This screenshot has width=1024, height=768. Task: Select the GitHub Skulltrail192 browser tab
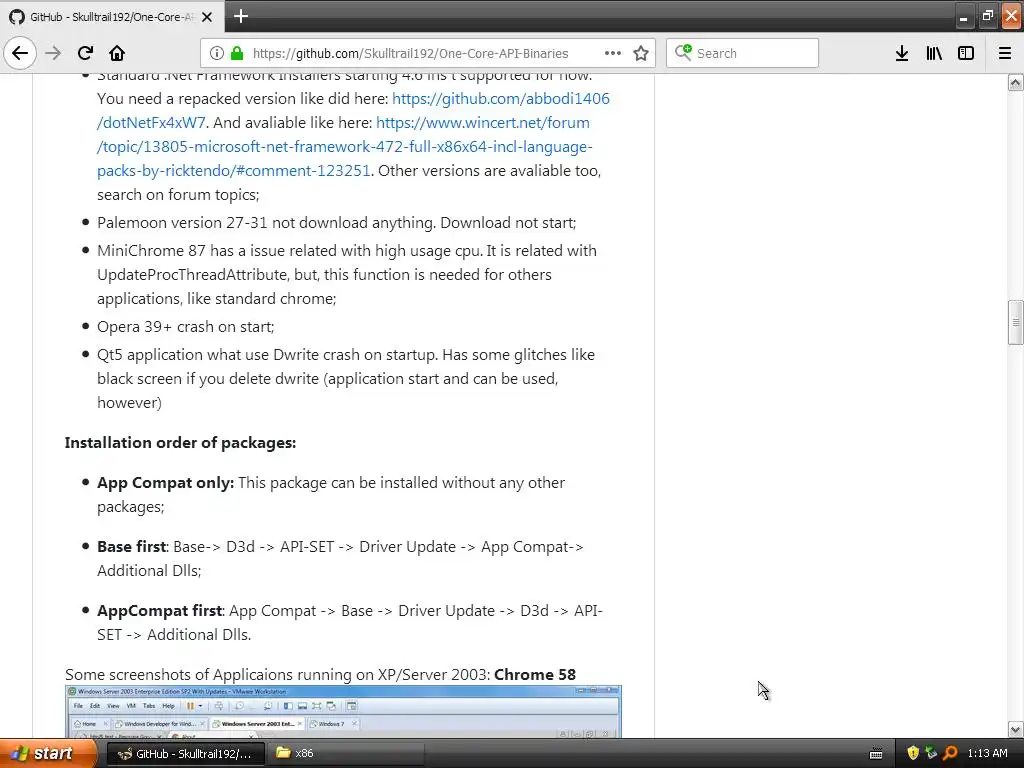point(112,17)
